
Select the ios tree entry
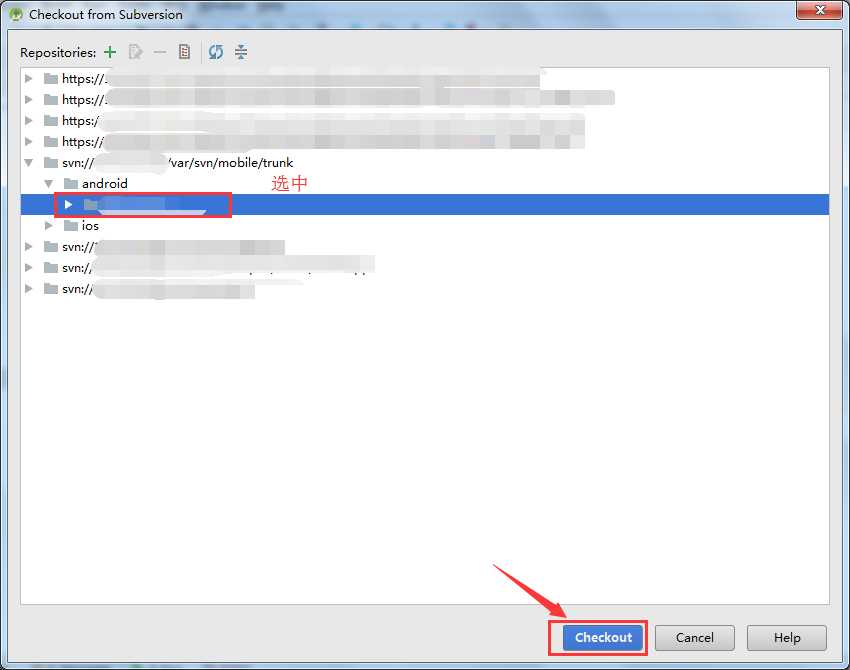point(90,226)
